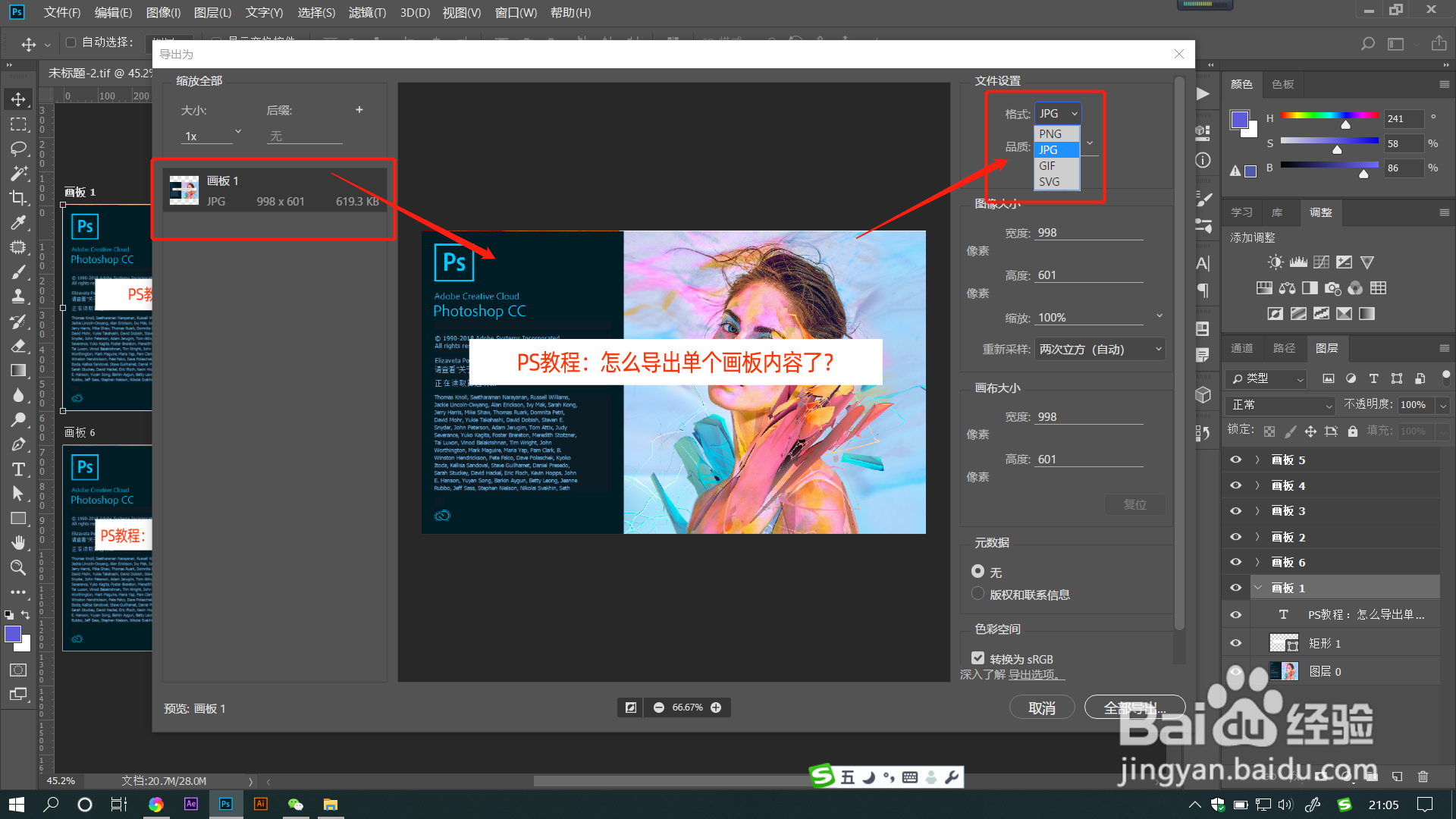
Task: Click the 取消 cancel button
Action: pyautogui.click(x=1041, y=708)
